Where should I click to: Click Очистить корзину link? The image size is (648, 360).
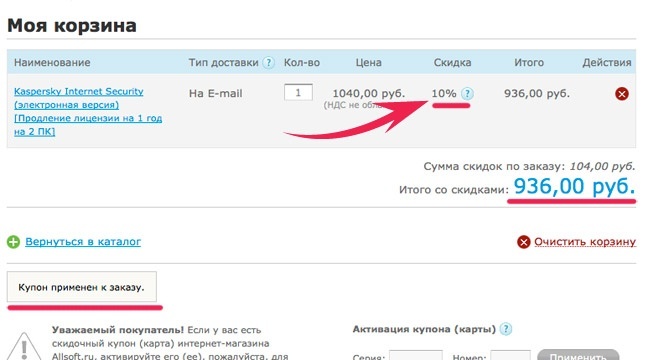pyautogui.click(x=585, y=241)
